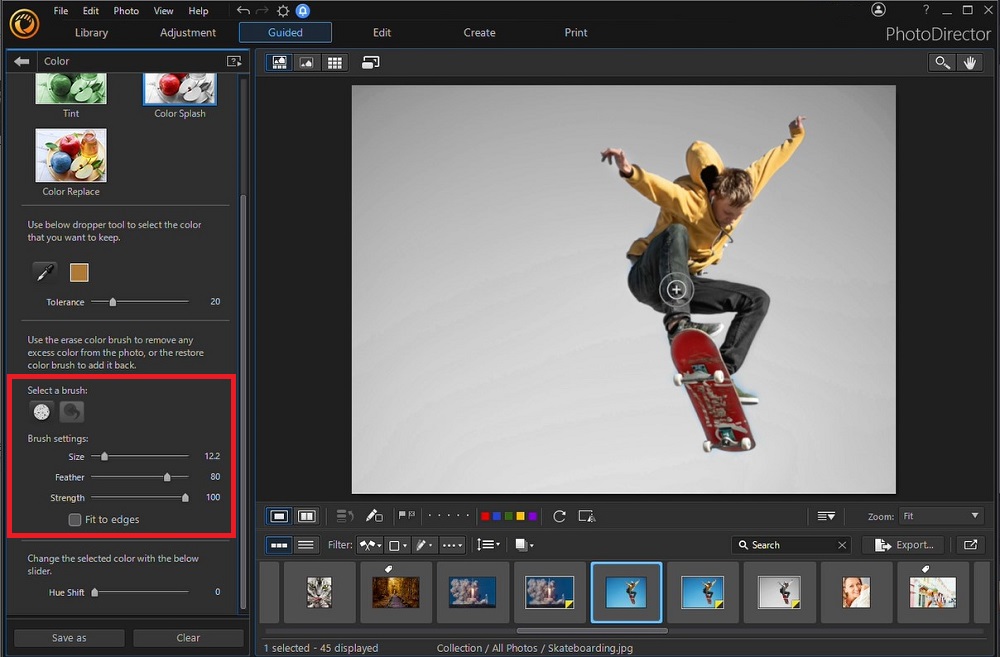1000x657 pixels.
Task: Click inside the Search field
Action: click(790, 544)
